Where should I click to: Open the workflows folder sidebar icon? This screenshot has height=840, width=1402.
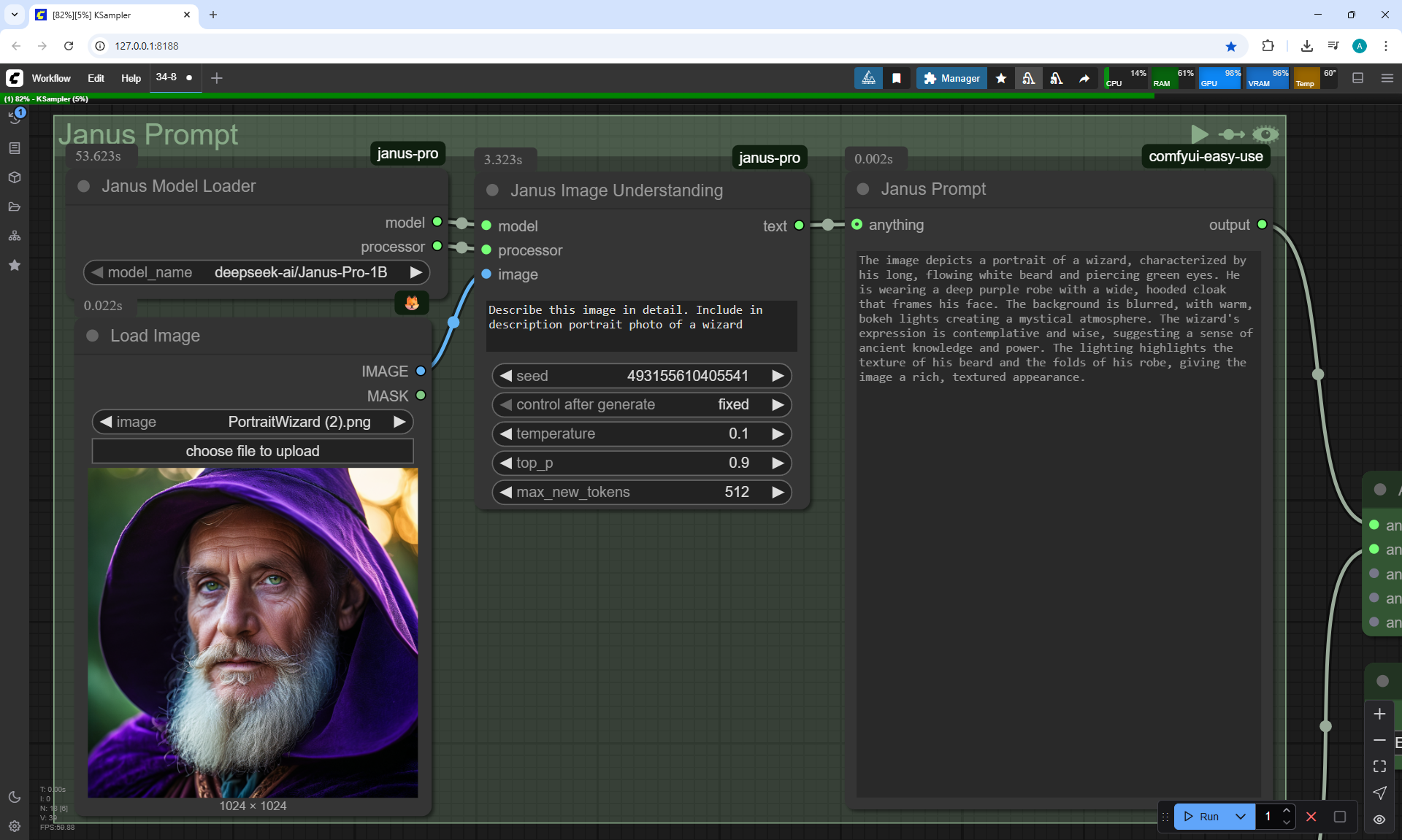click(x=15, y=207)
